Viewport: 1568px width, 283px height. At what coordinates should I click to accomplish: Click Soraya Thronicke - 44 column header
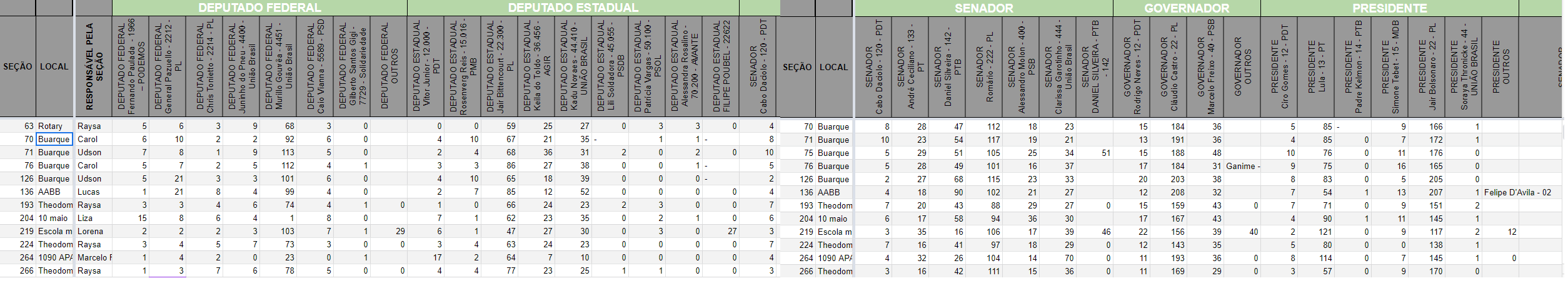[1464, 67]
